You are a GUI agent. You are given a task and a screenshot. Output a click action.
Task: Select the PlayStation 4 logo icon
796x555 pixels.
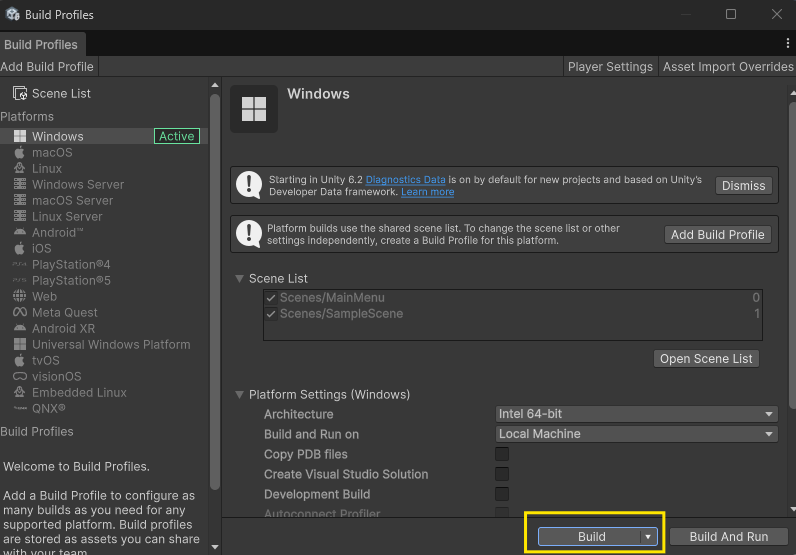pos(20,264)
